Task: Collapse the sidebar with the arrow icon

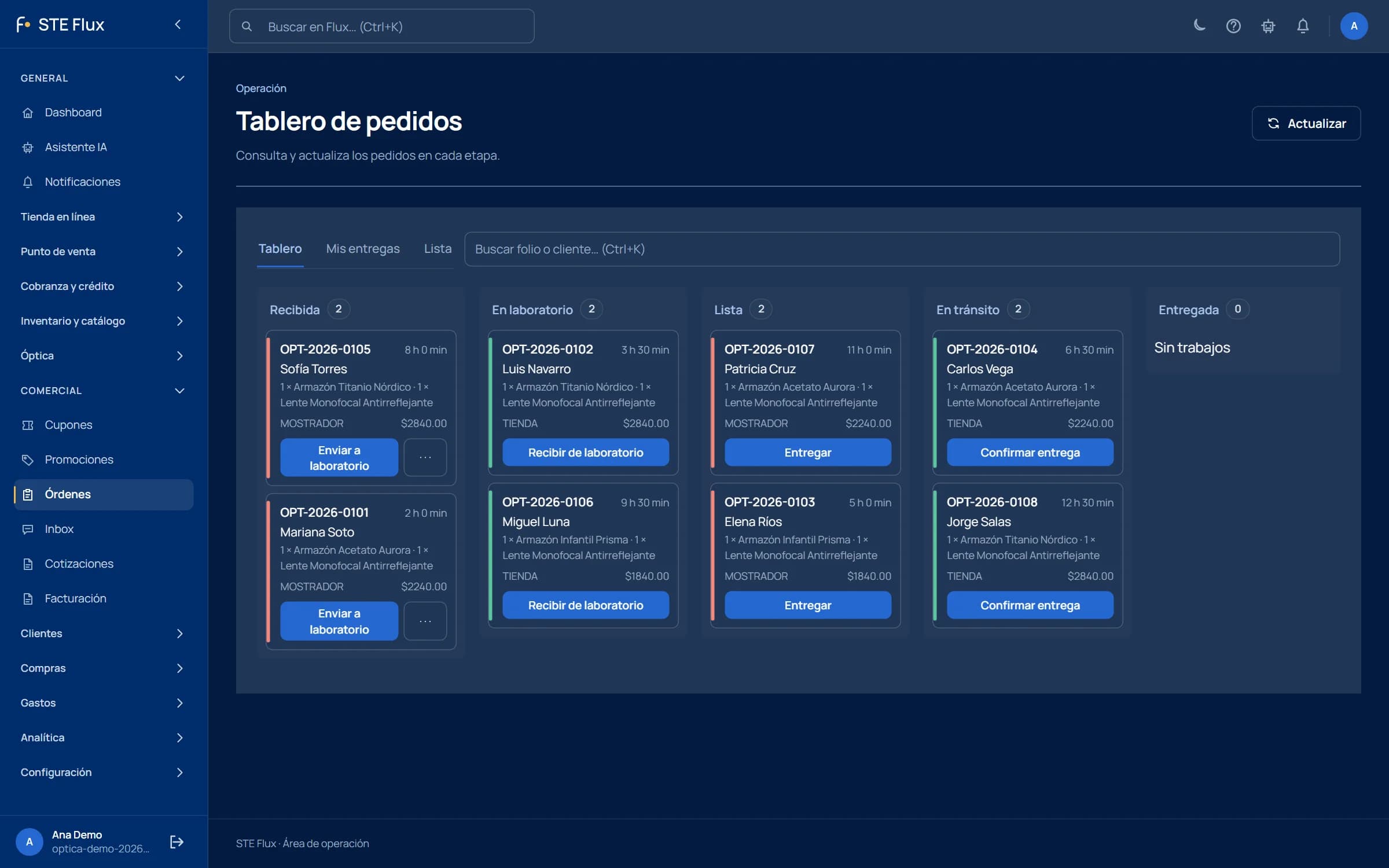Action: click(x=178, y=24)
